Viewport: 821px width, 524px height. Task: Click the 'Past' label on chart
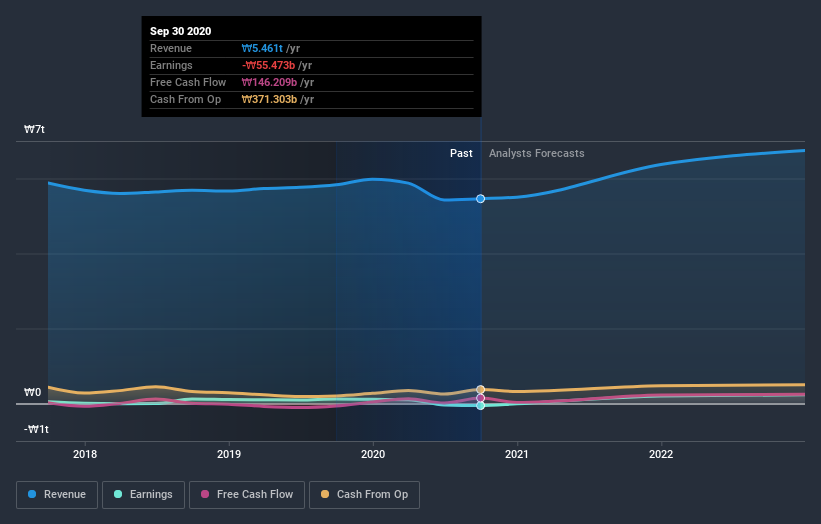coord(461,153)
